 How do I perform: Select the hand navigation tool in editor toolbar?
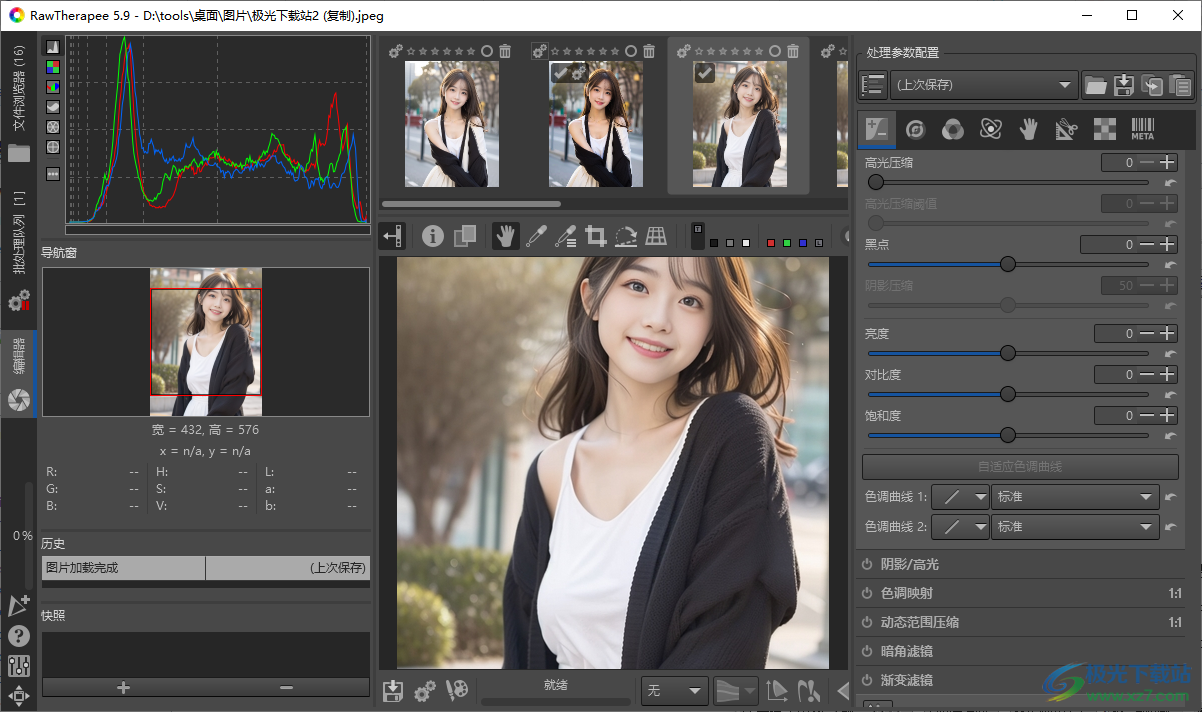click(x=506, y=236)
